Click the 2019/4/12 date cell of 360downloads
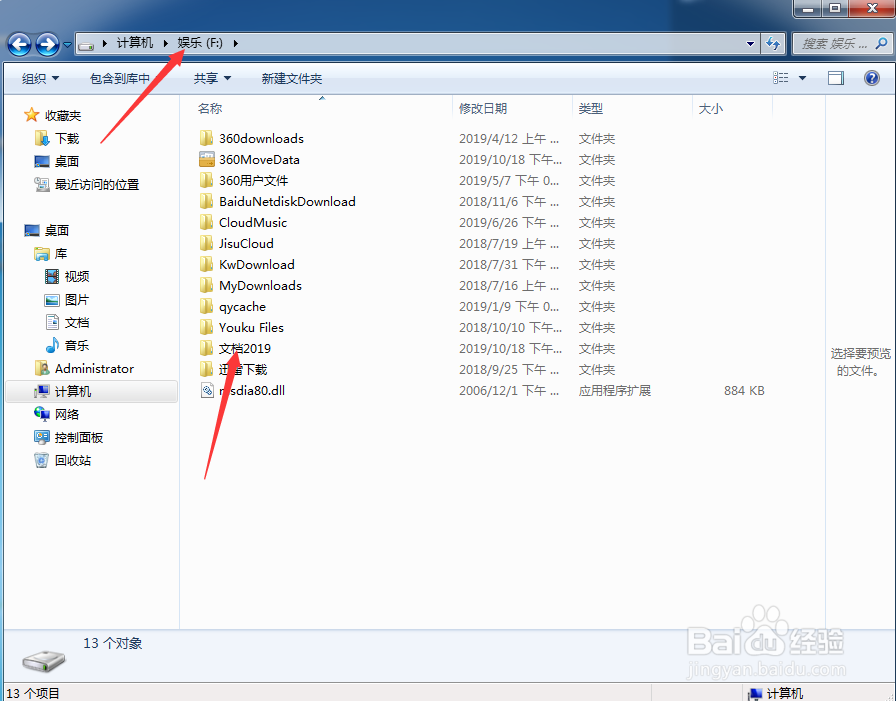 pos(509,139)
